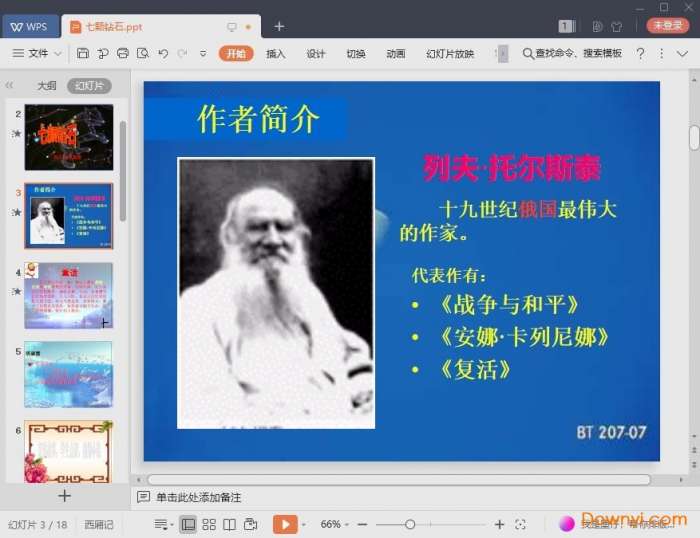This screenshot has width=700, height=538.
Task: Click the presentation display icon in document tab
Action: [x=232, y=27]
